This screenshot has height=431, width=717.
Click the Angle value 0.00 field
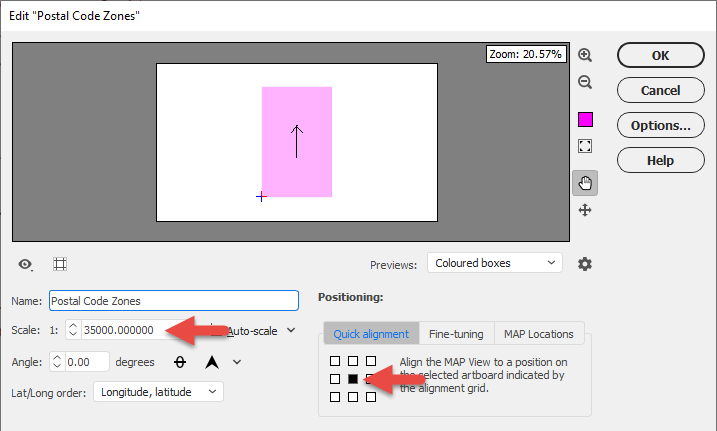pyautogui.click(x=87, y=362)
